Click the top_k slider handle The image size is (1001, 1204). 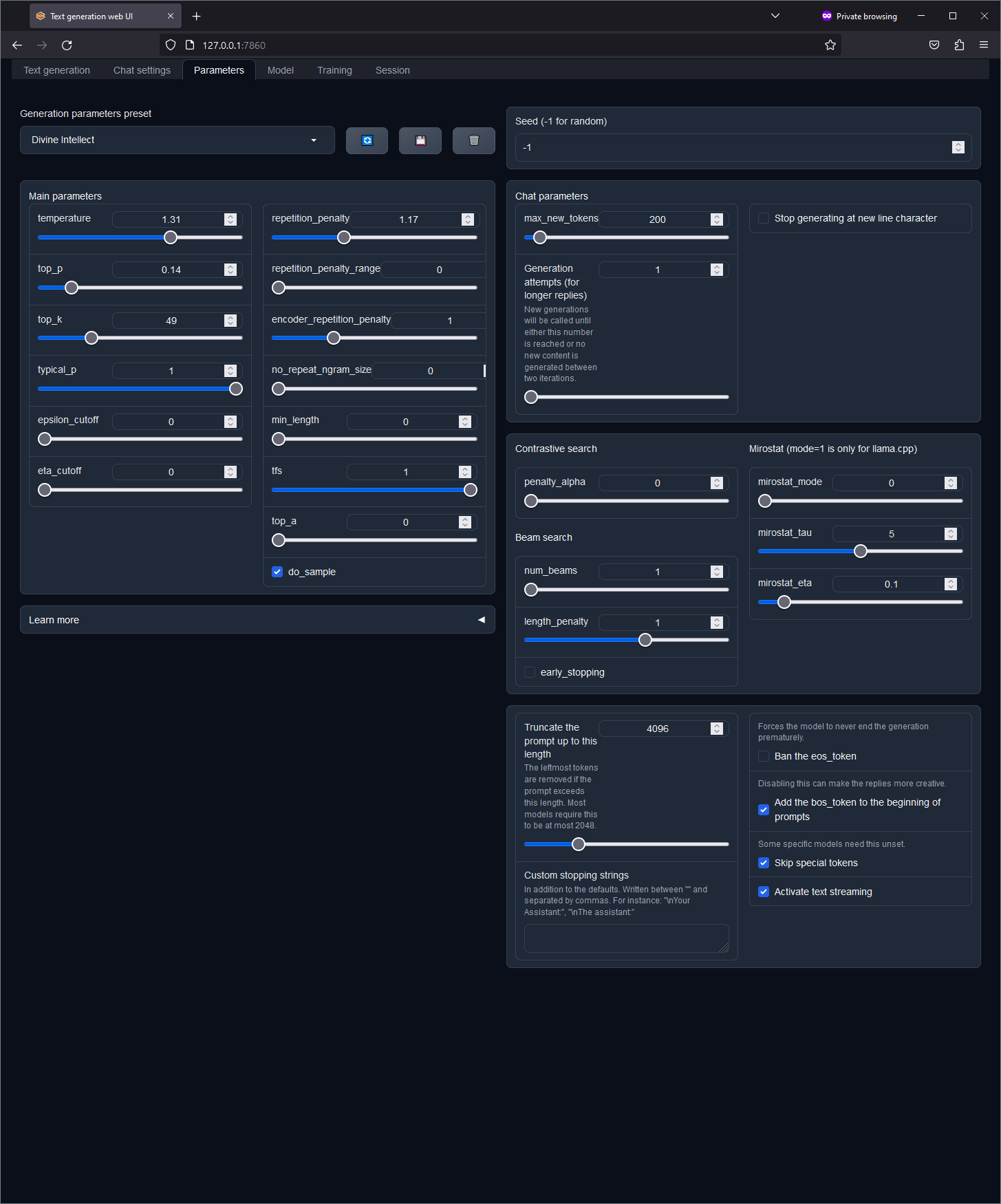click(x=92, y=338)
